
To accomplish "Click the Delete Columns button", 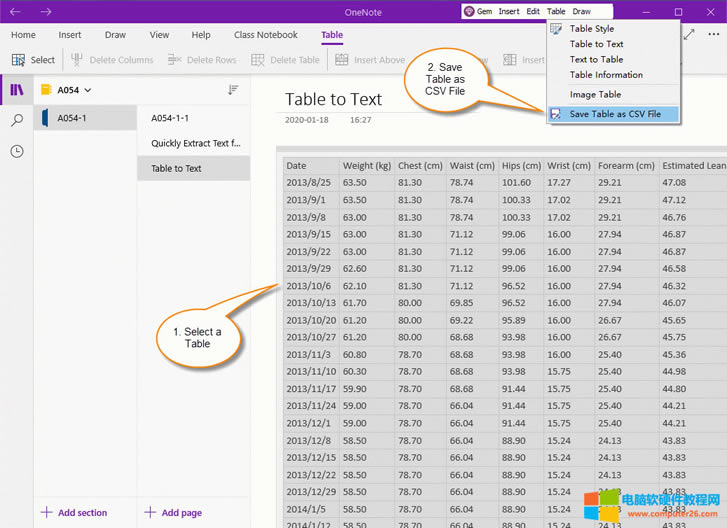I will coord(112,60).
